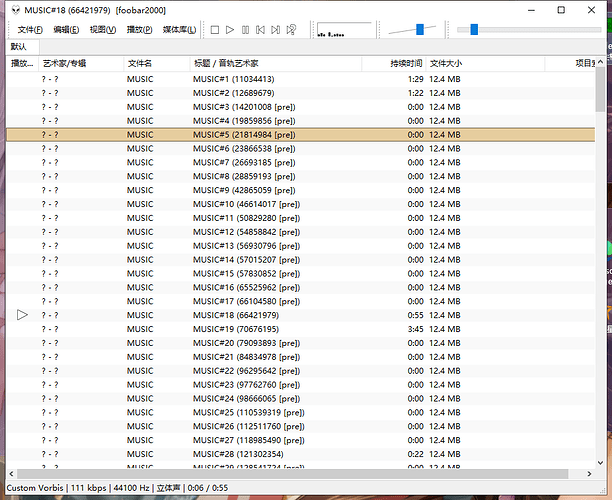Click the horizontal scrollbar thumb

pyautogui.click(x=292, y=474)
